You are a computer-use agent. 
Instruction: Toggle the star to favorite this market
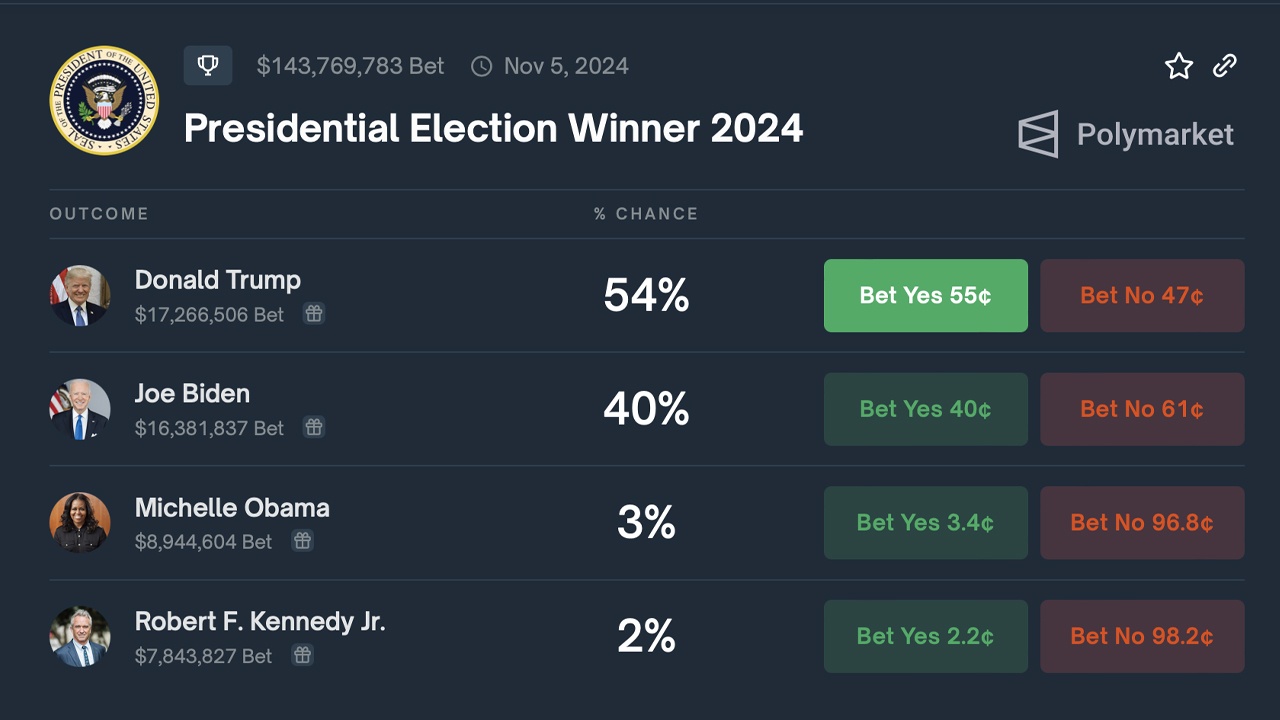point(1179,65)
